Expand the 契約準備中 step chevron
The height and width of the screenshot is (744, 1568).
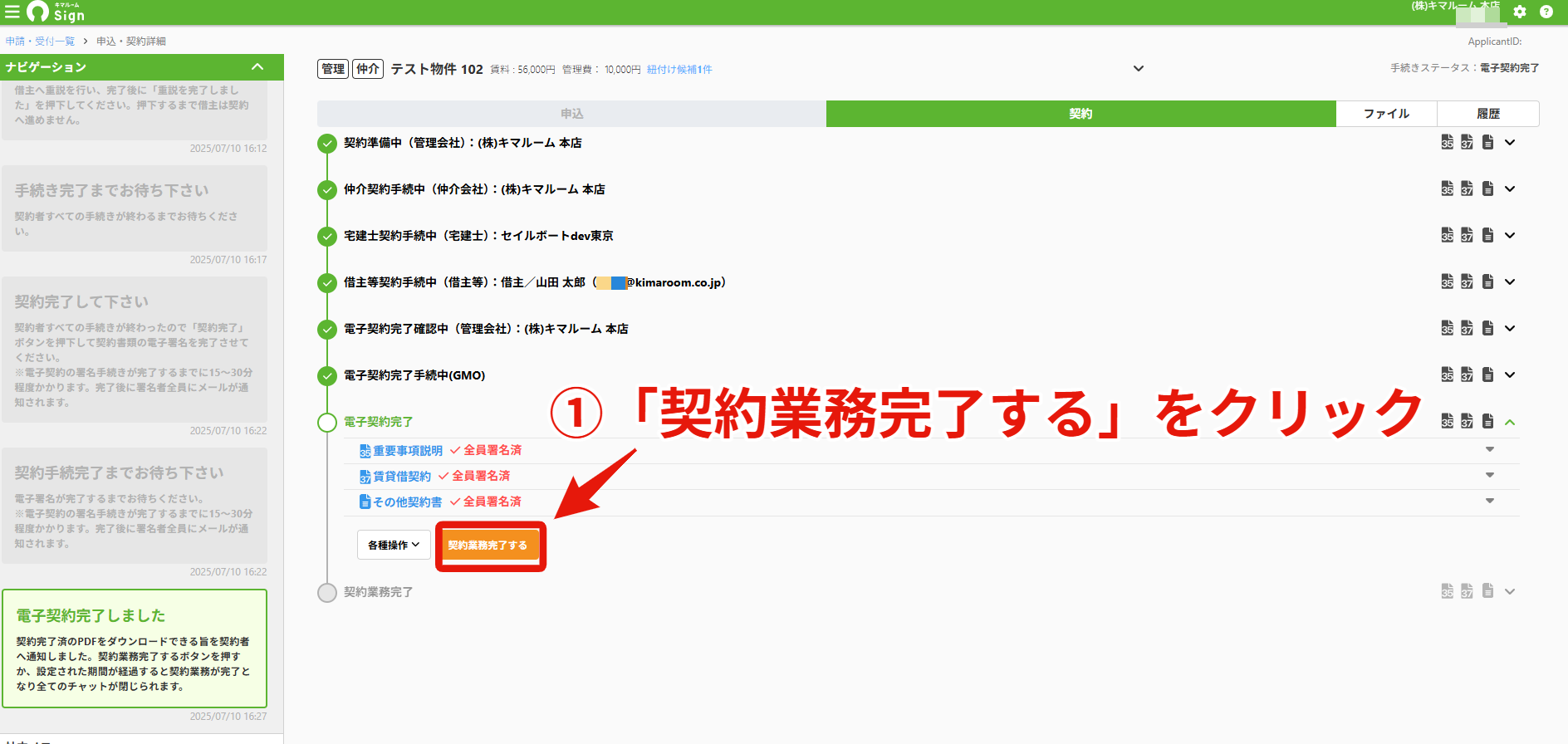pyautogui.click(x=1510, y=142)
